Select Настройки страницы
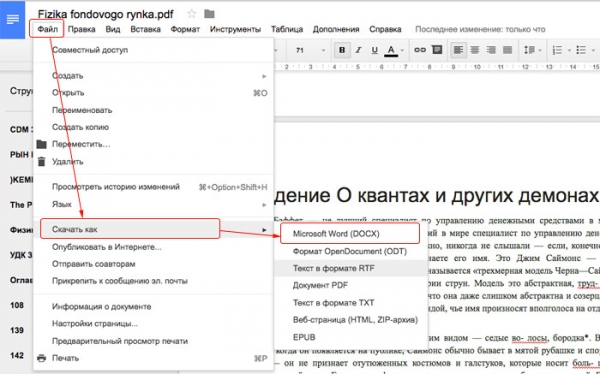600x374 pixels. point(153,324)
